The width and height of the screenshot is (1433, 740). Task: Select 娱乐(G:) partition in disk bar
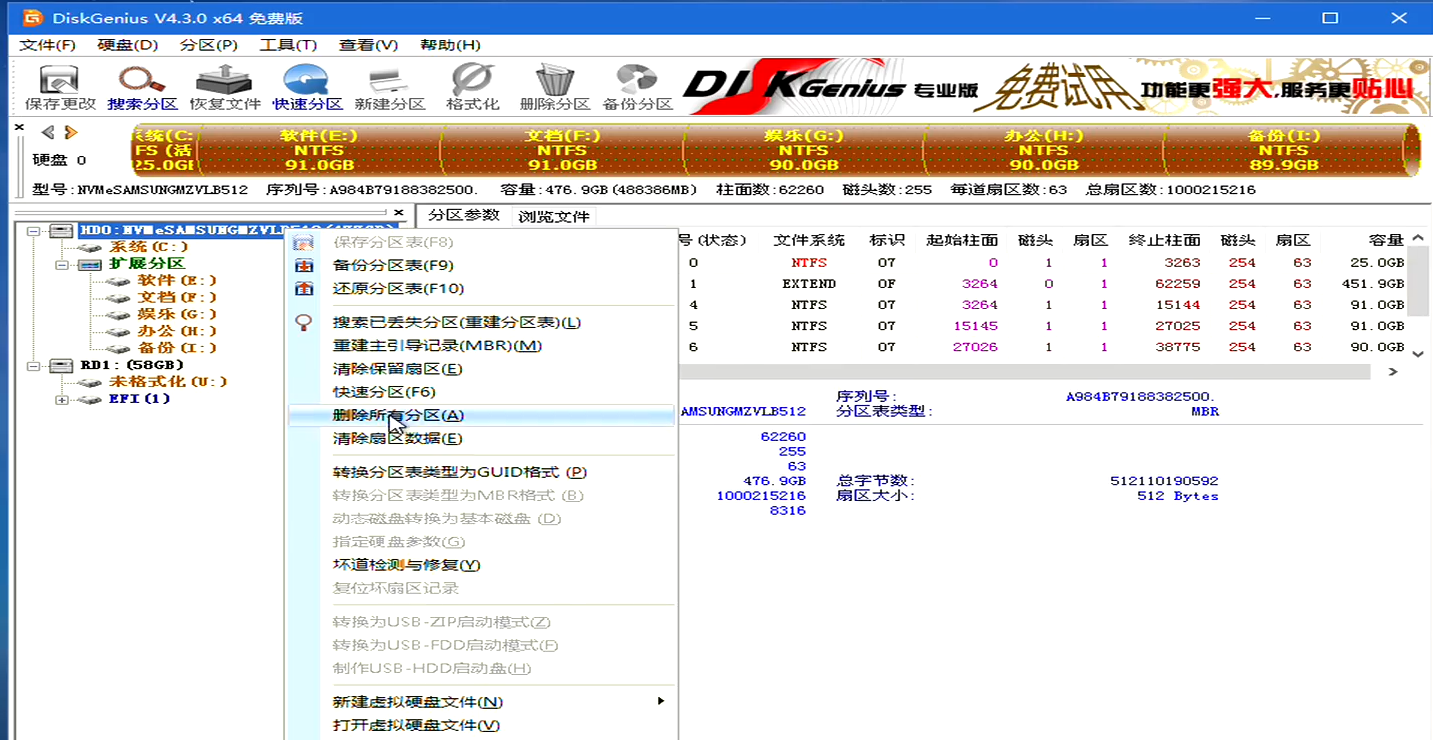point(802,150)
